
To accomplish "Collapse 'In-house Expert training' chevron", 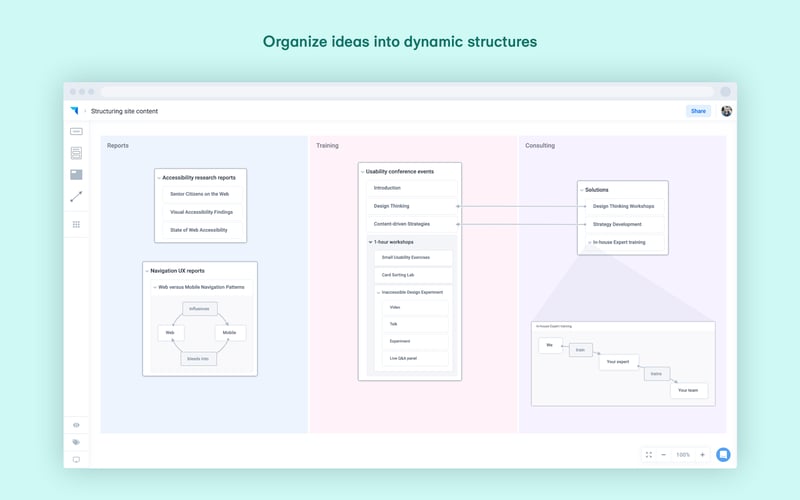I will coord(590,243).
